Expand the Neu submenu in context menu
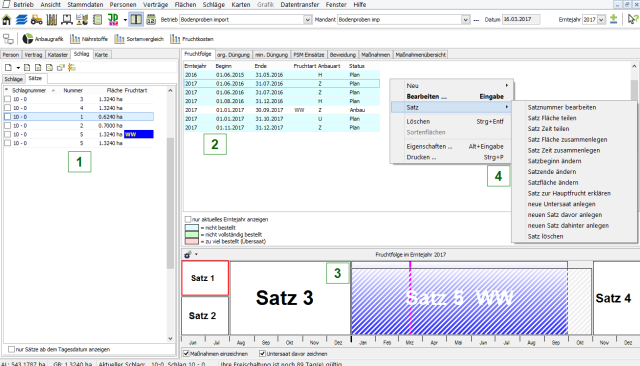 [456, 86]
